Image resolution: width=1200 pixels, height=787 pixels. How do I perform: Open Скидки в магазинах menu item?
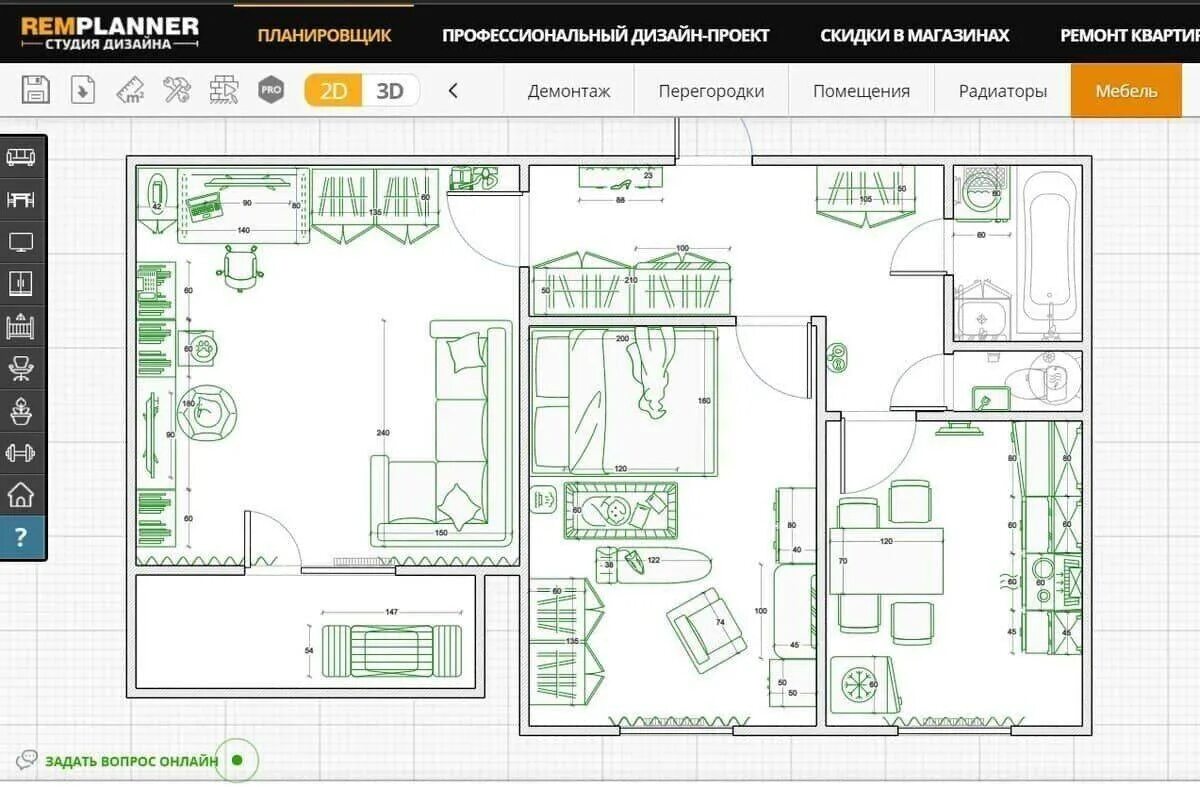tap(915, 35)
